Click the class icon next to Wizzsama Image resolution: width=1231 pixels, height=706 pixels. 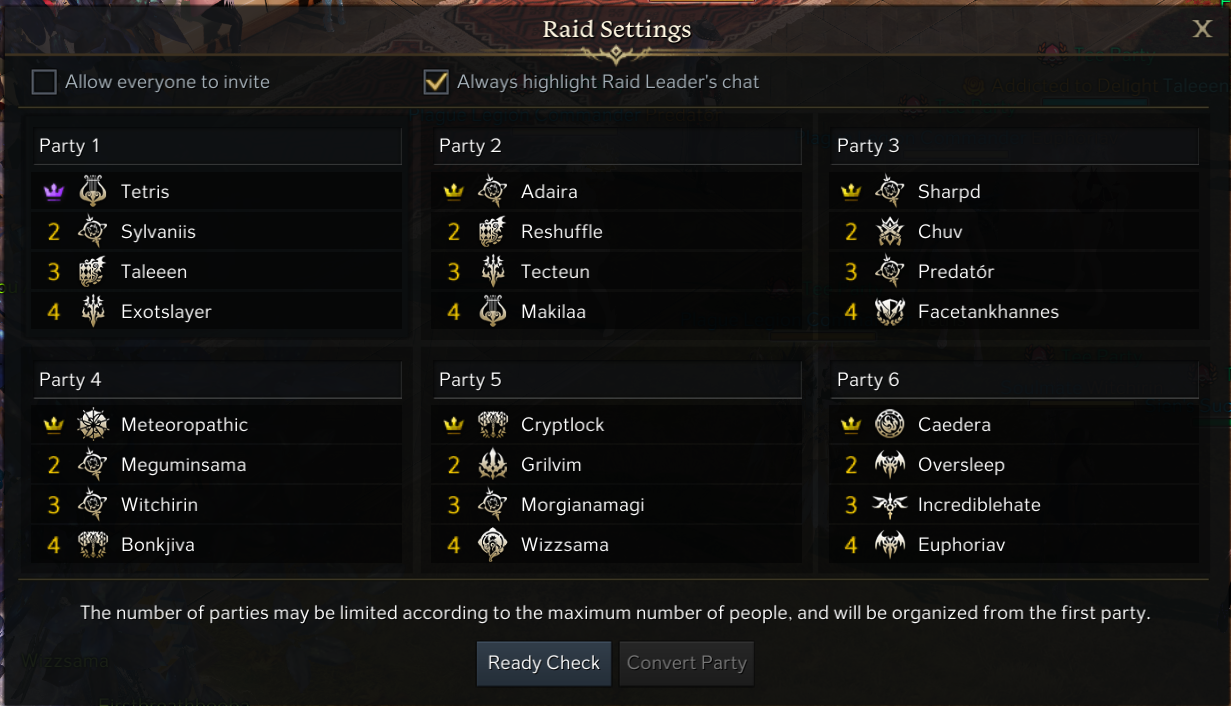(x=493, y=544)
